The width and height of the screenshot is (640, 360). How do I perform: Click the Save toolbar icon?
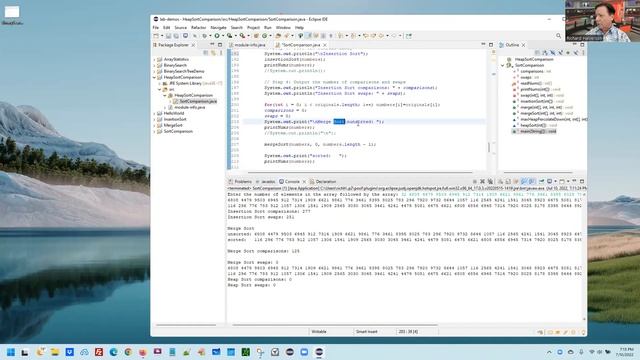(168, 36)
